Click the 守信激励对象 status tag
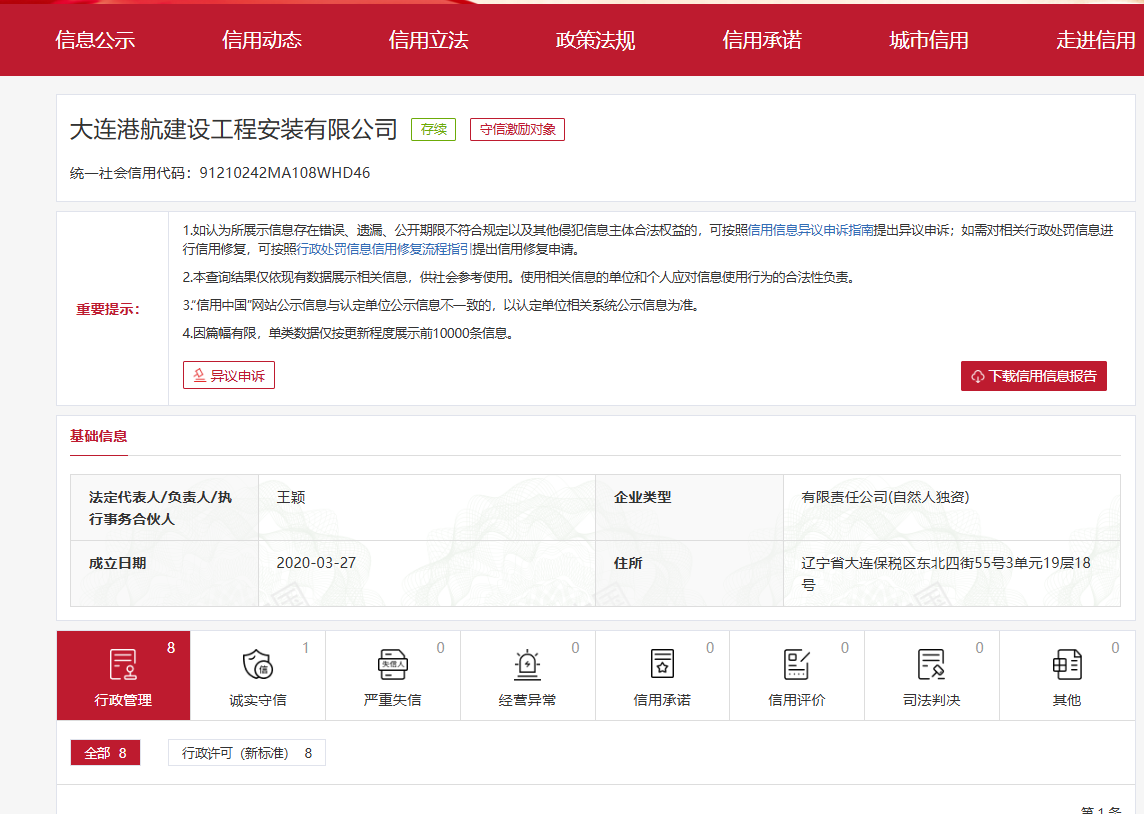The width and height of the screenshot is (1144, 814). pos(517,129)
